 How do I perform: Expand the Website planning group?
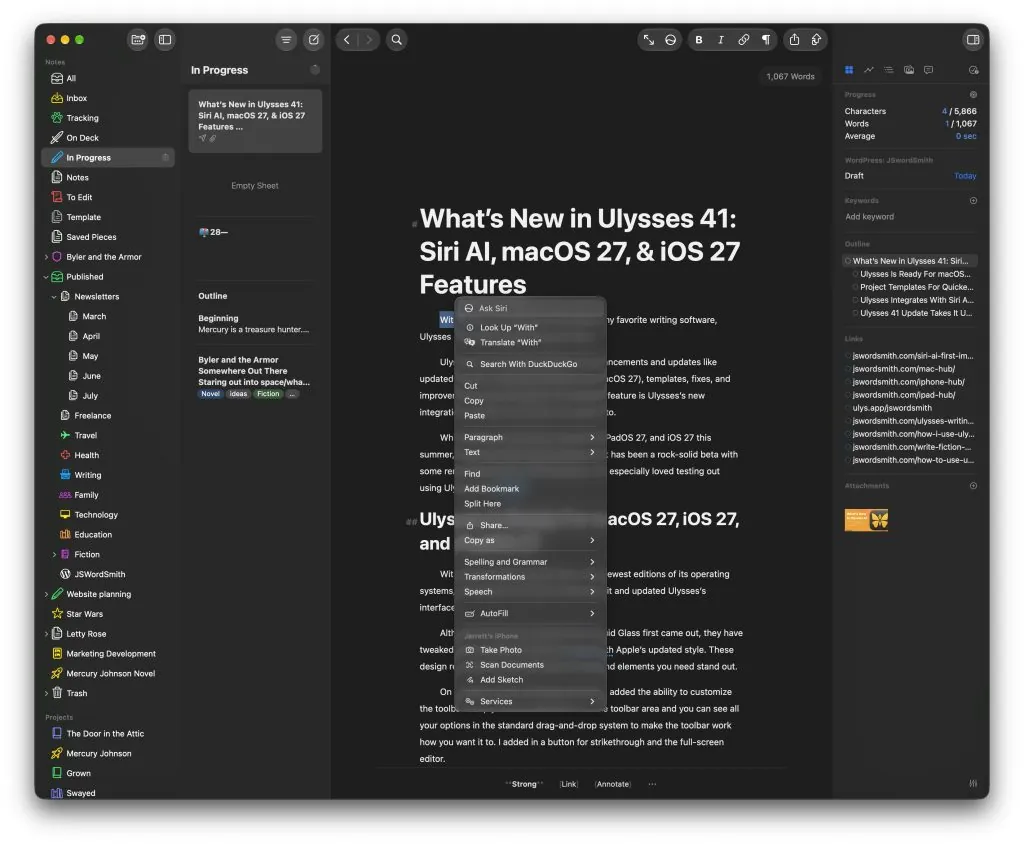click(x=46, y=594)
